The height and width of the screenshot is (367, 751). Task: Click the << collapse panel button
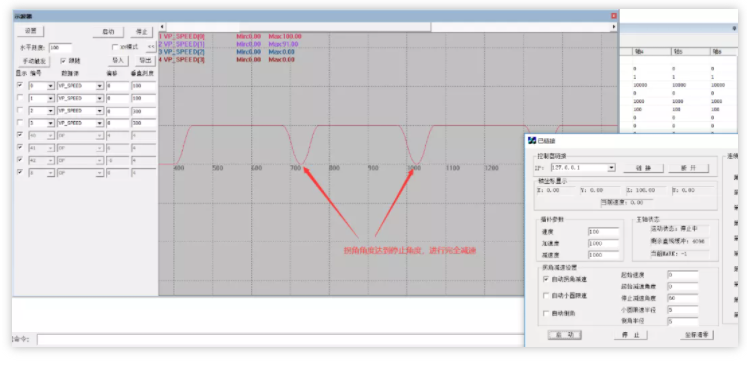tap(151, 47)
